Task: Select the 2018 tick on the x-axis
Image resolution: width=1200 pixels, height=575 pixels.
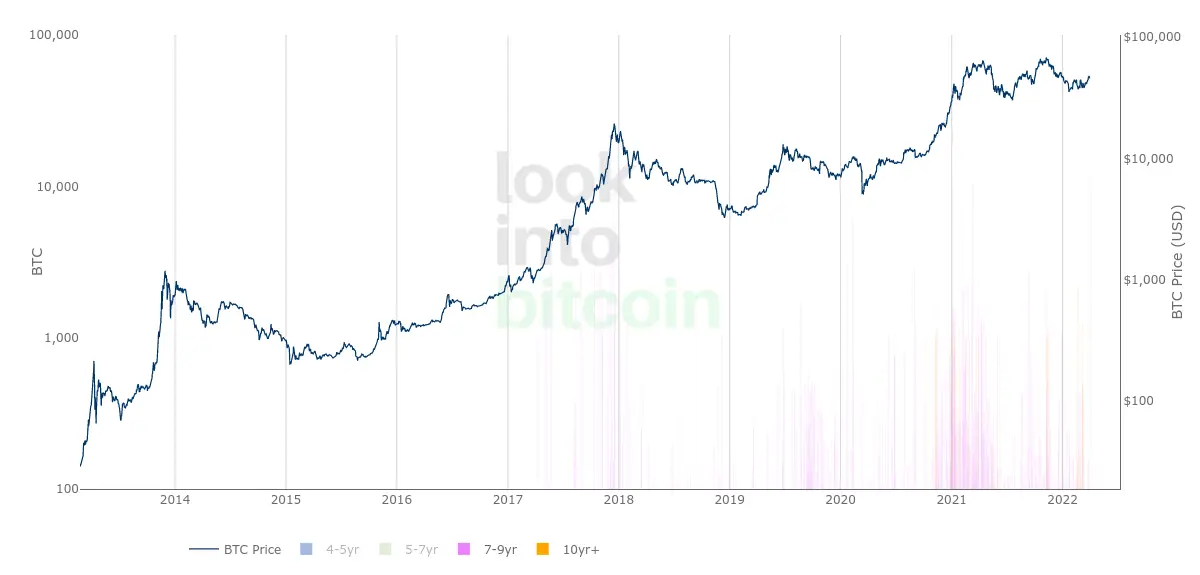Action: point(618,499)
